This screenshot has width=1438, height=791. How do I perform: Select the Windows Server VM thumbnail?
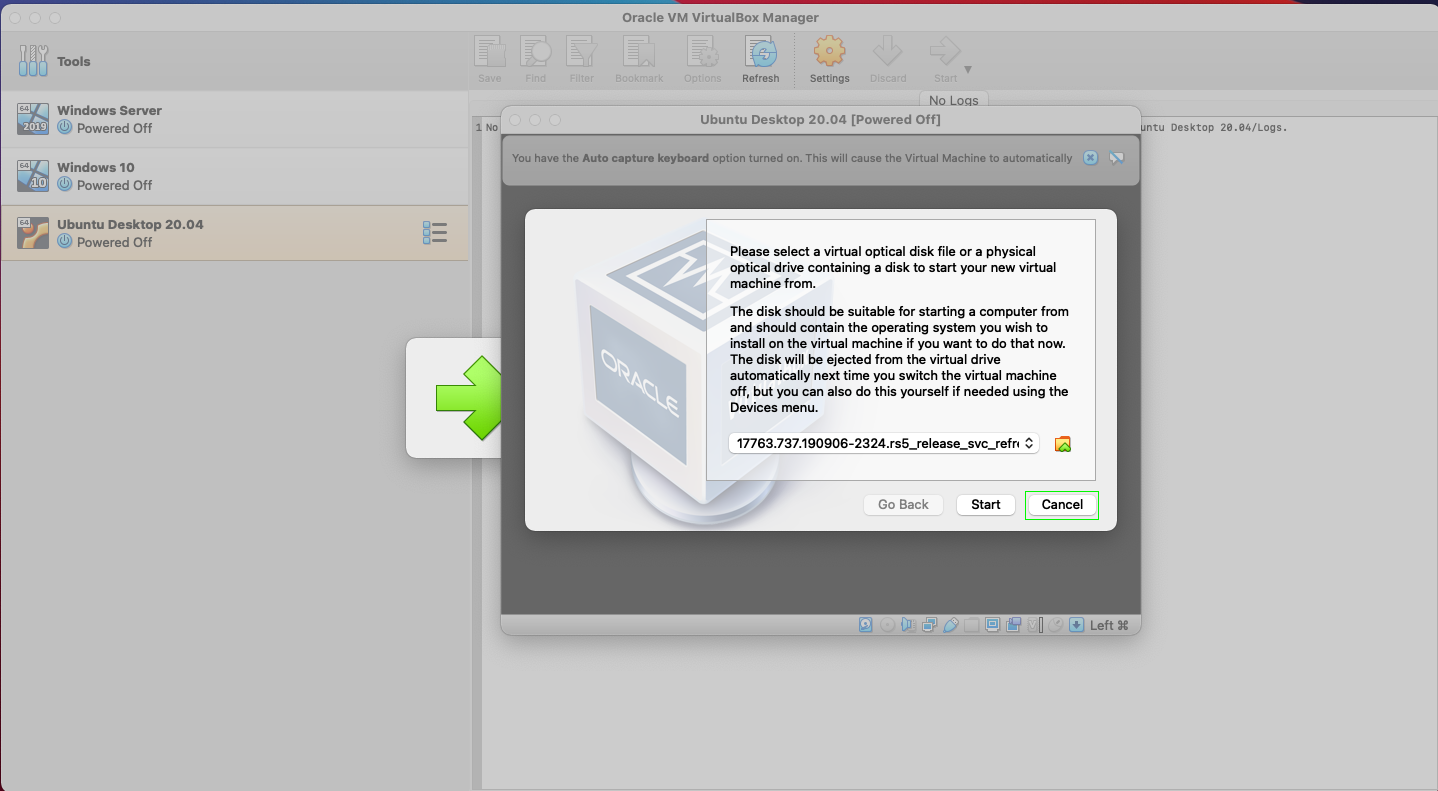tap(33, 118)
